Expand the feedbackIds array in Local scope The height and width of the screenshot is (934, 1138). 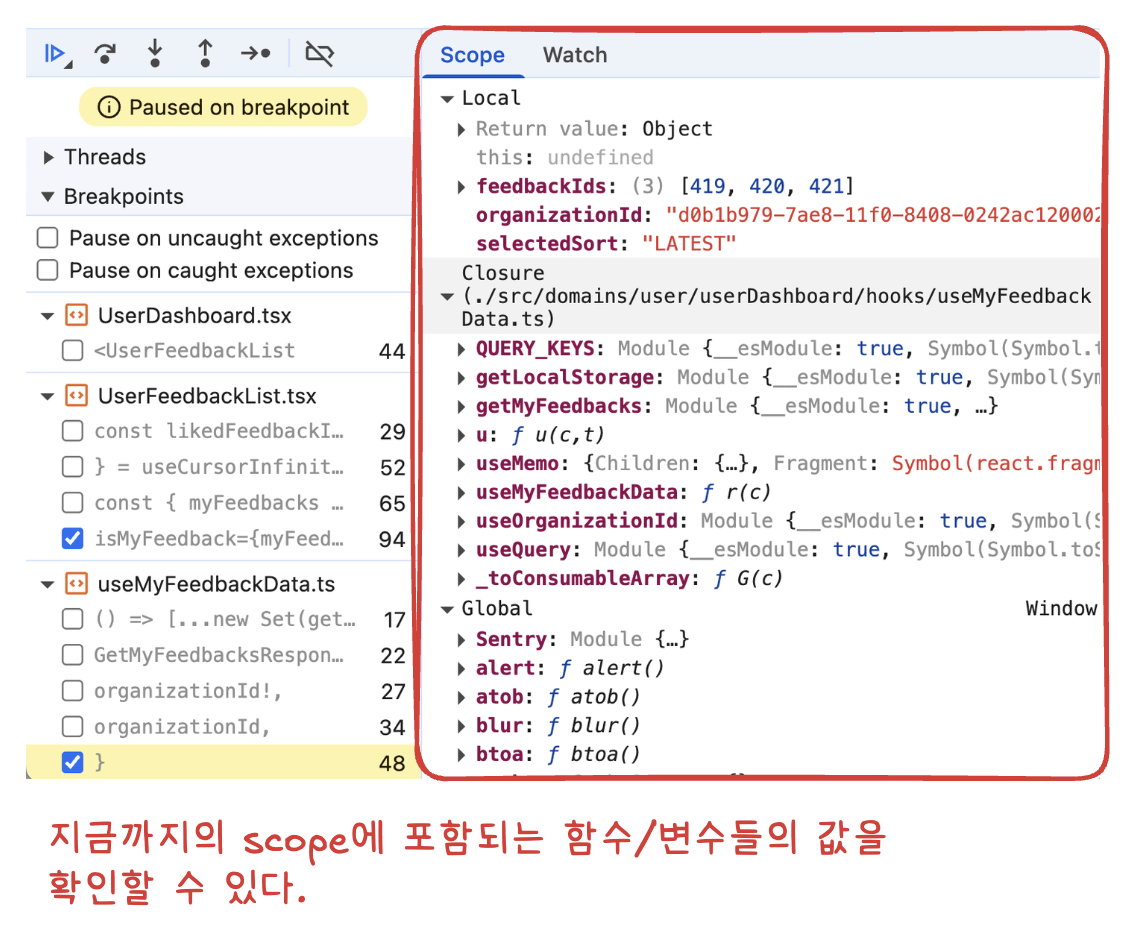[x=461, y=187]
